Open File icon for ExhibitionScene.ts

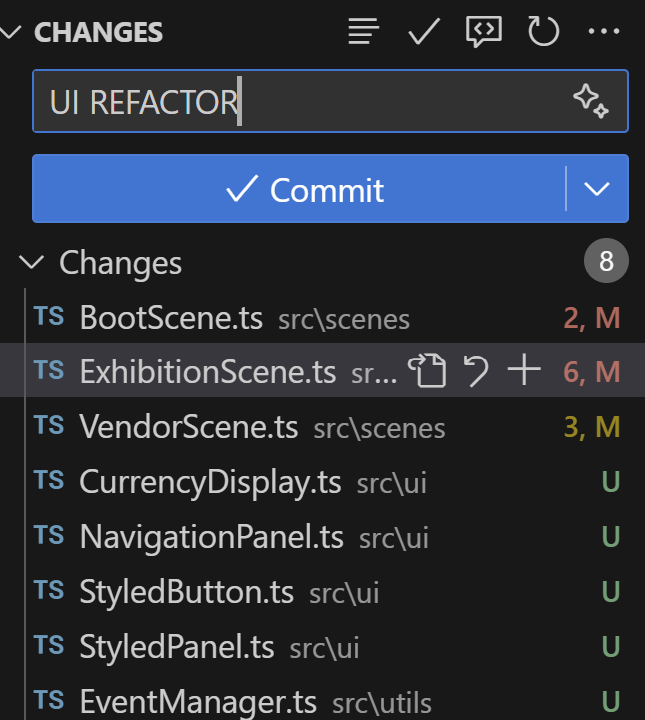[x=429, y=372]
